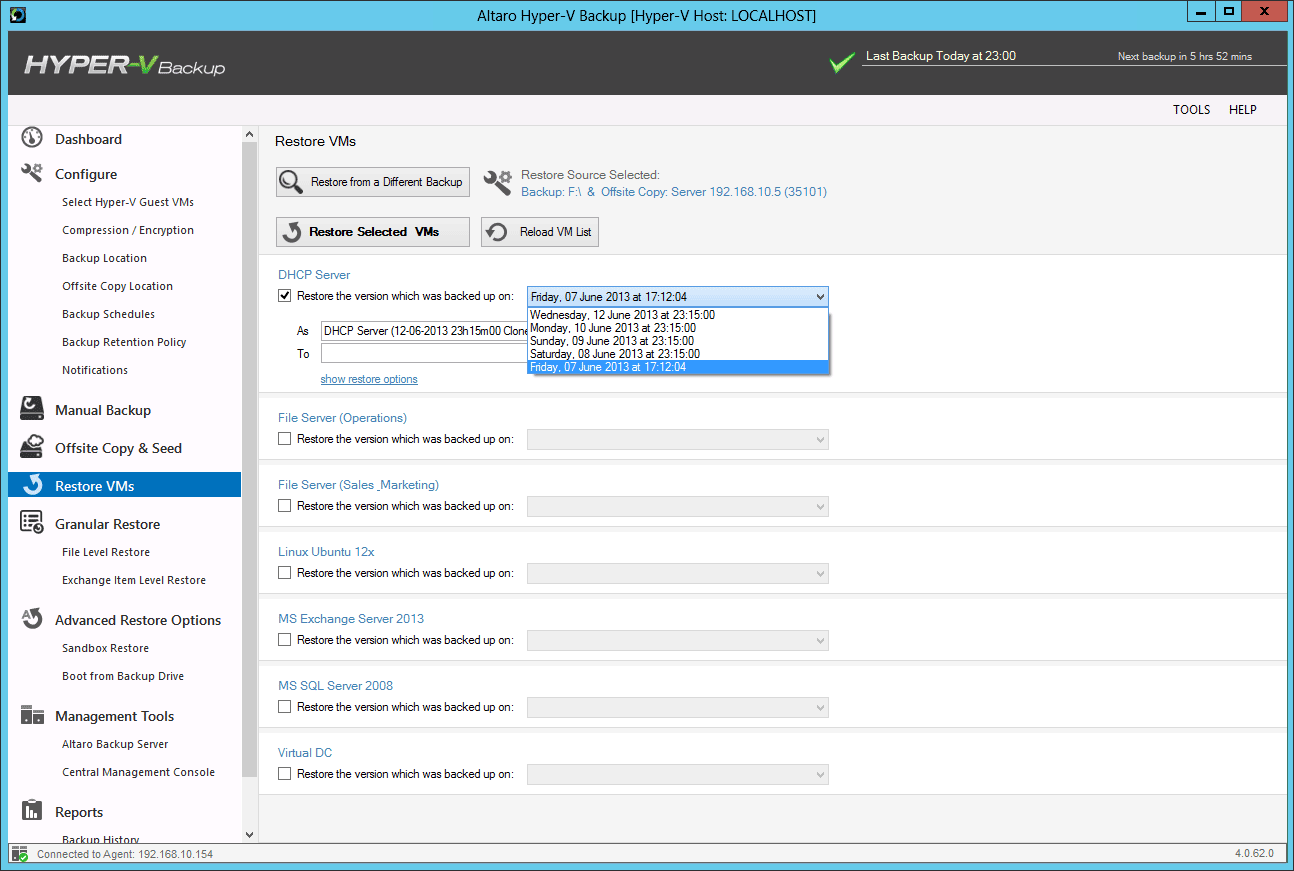Click the Backup F:\ & Offsite Copy source link

point(674,192)
